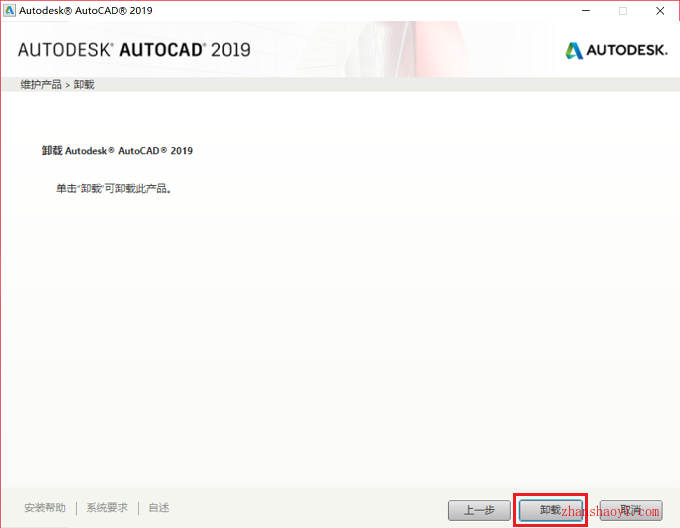680x528 pixels.
Task: Open the 自述 readme link
Action: [x=159, y=508]
